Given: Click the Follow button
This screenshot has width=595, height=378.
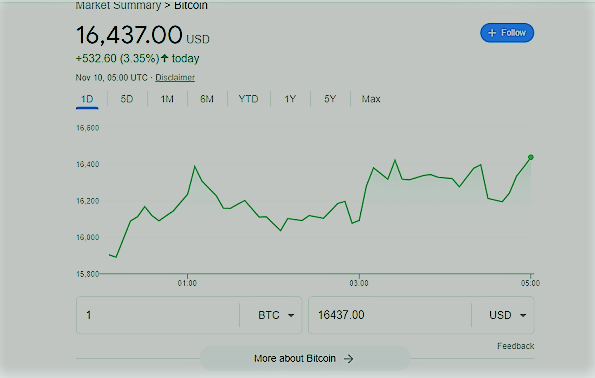Looking at the screenshot, I should click(x=507, y=33).
